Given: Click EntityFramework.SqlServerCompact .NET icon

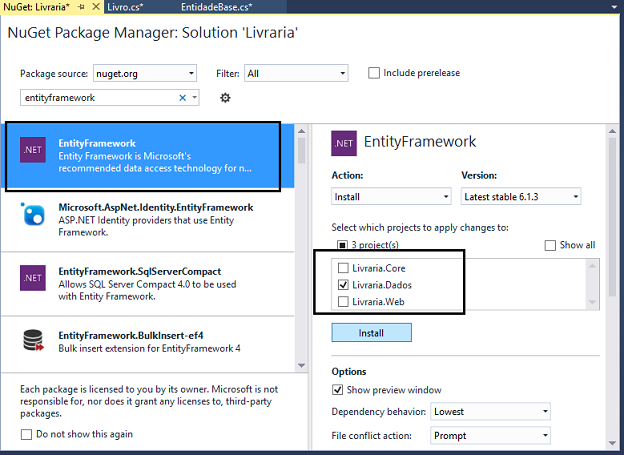Looking at the screenshot, I should pyautogui.click(x=33, y=278).
